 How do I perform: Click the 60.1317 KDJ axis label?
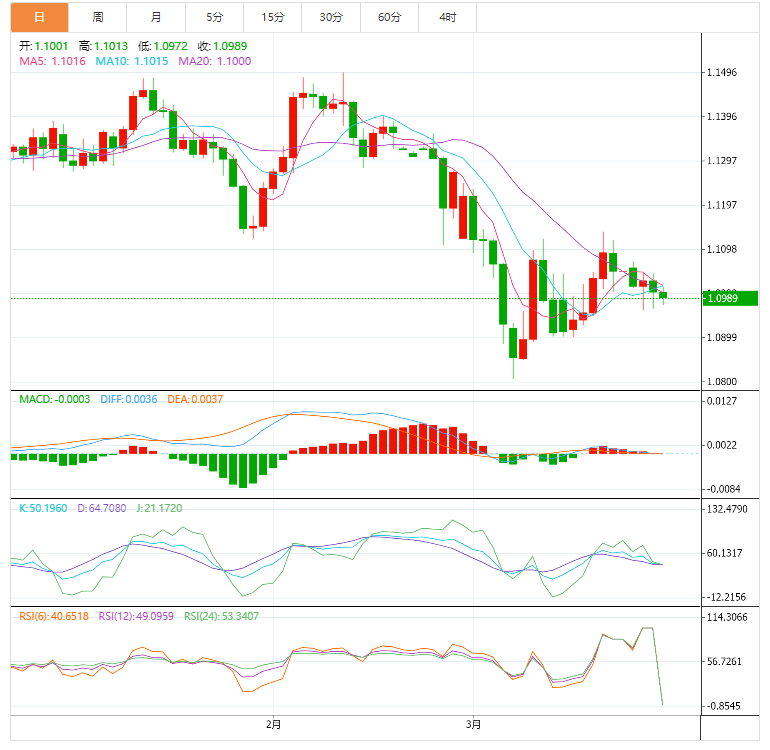[724, 554]
